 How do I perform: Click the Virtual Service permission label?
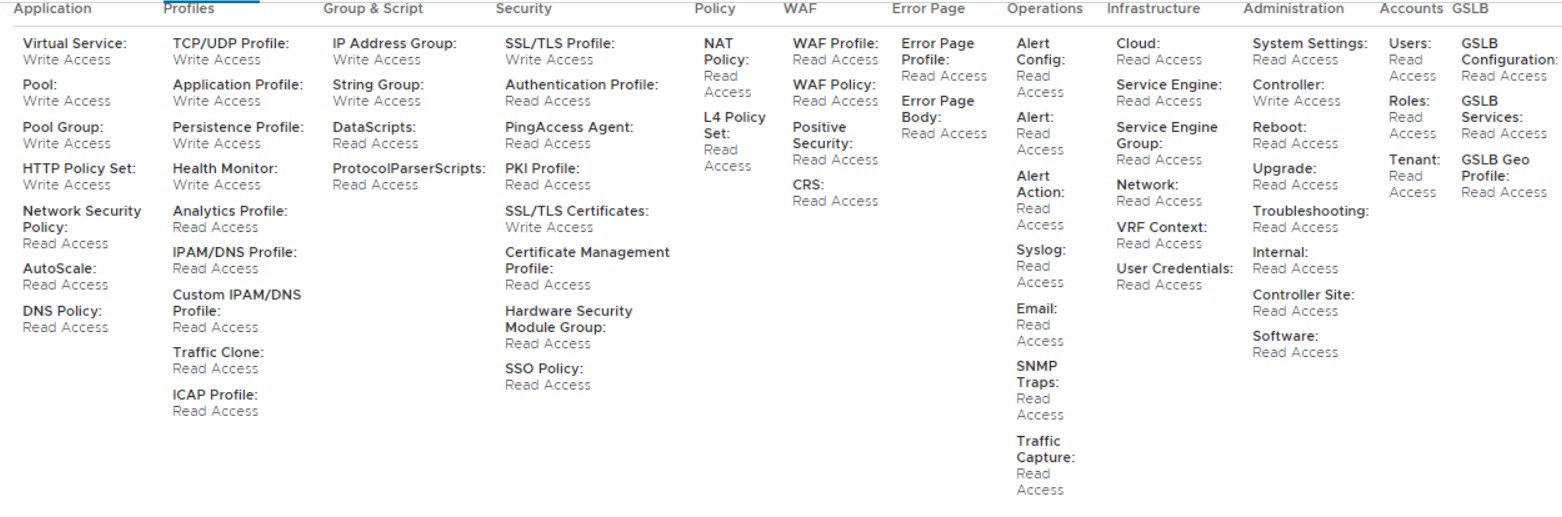pos(75,44)
